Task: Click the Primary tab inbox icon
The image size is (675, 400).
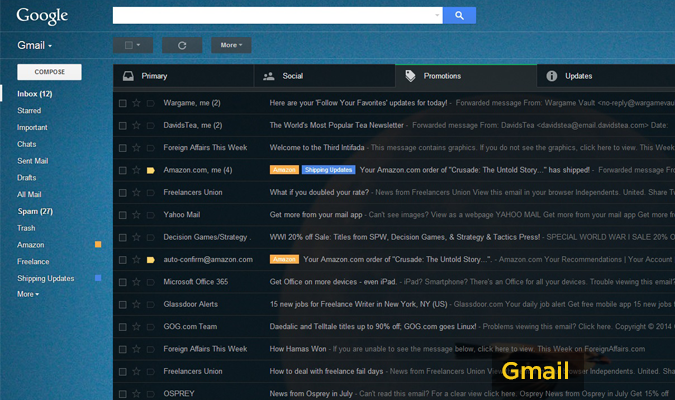Action: click(x=128, y=76)
